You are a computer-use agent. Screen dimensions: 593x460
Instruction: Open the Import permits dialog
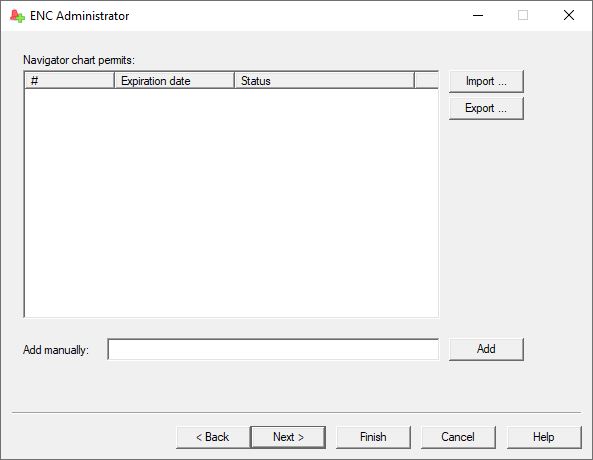pos(486,81)
